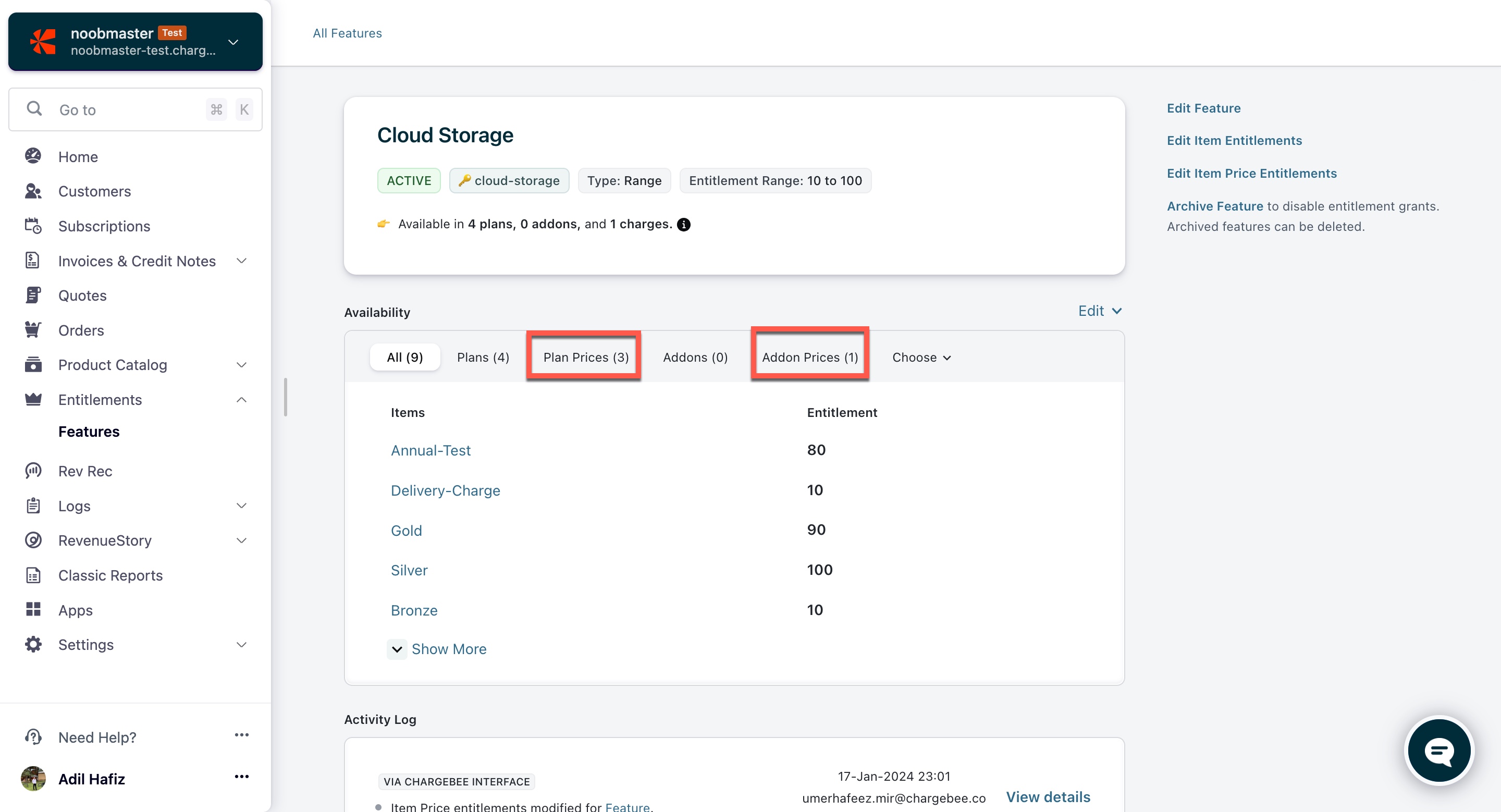Switch to the Plan Prices (3) tab
The height and width of the screenshot is (812, 1501).
[585, 357]
